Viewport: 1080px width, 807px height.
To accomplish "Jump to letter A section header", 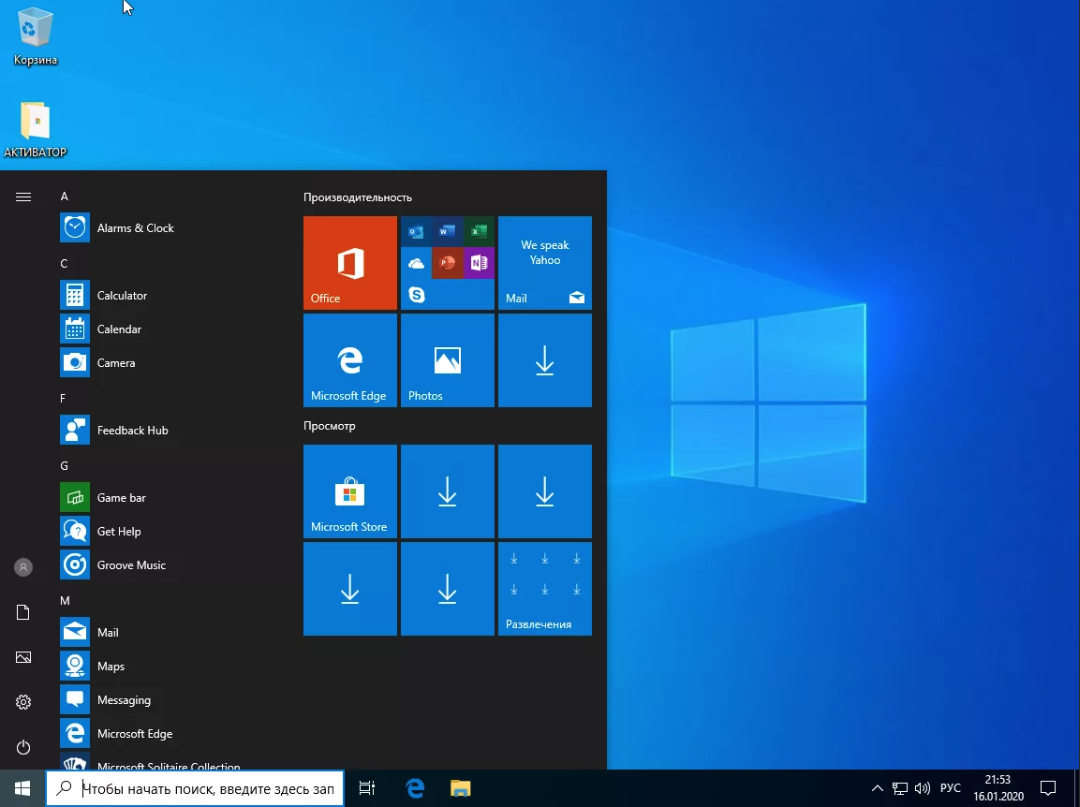I will pyautogui.click(x=64, y=196).
